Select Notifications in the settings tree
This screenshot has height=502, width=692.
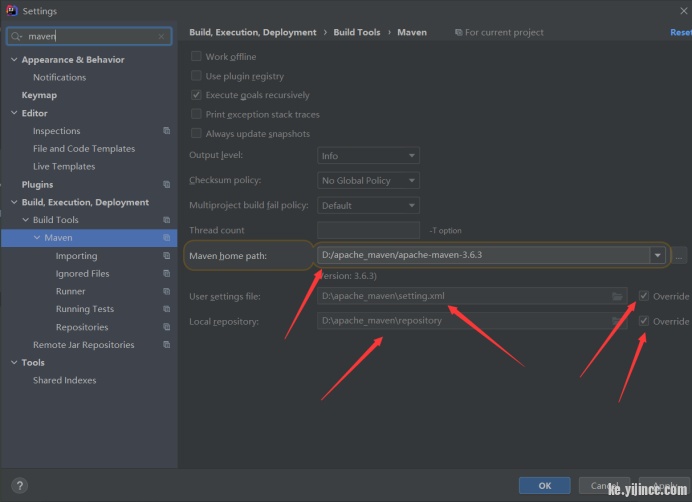[60, 77]
